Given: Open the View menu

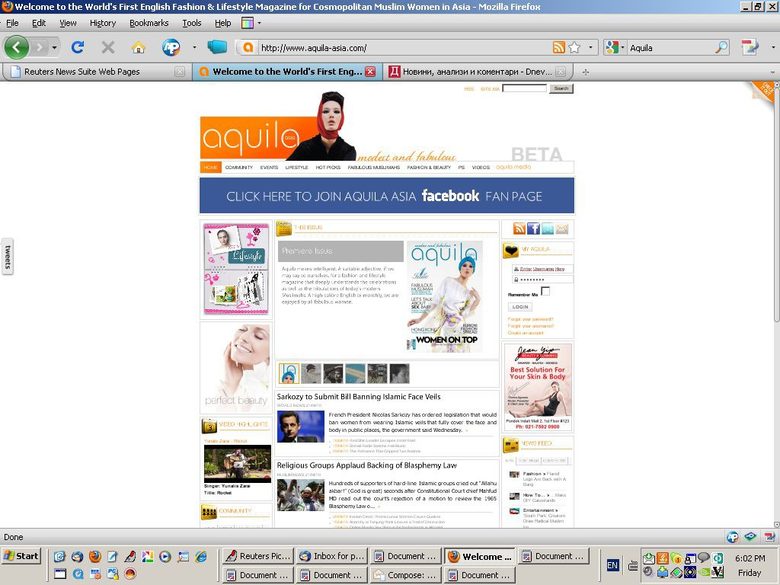Looking at the screenshot, I should tap(68, 23).
